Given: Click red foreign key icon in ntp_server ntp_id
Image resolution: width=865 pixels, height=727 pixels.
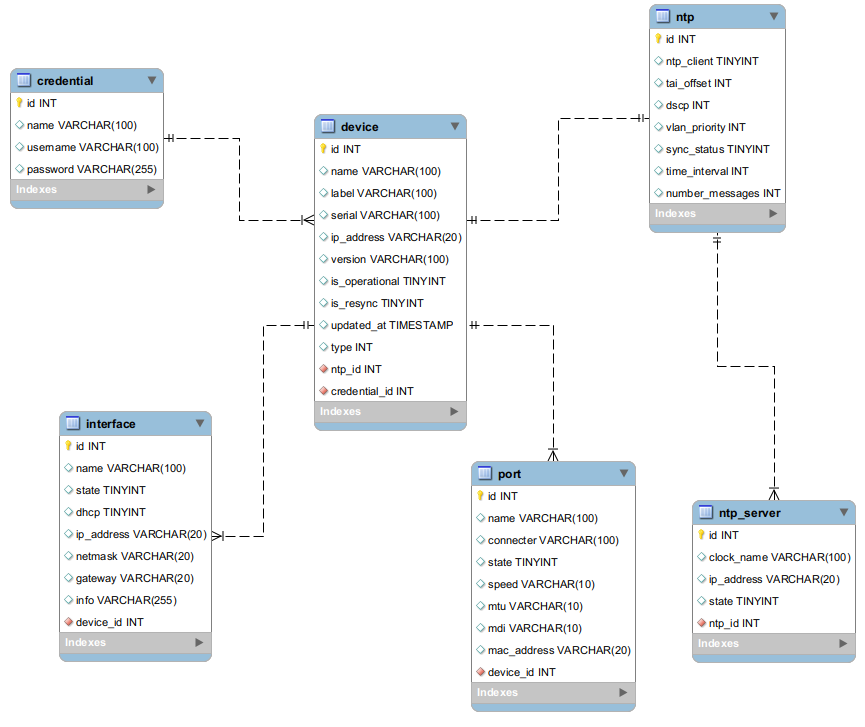Looking at the screenshot, I should coord(702,623).
